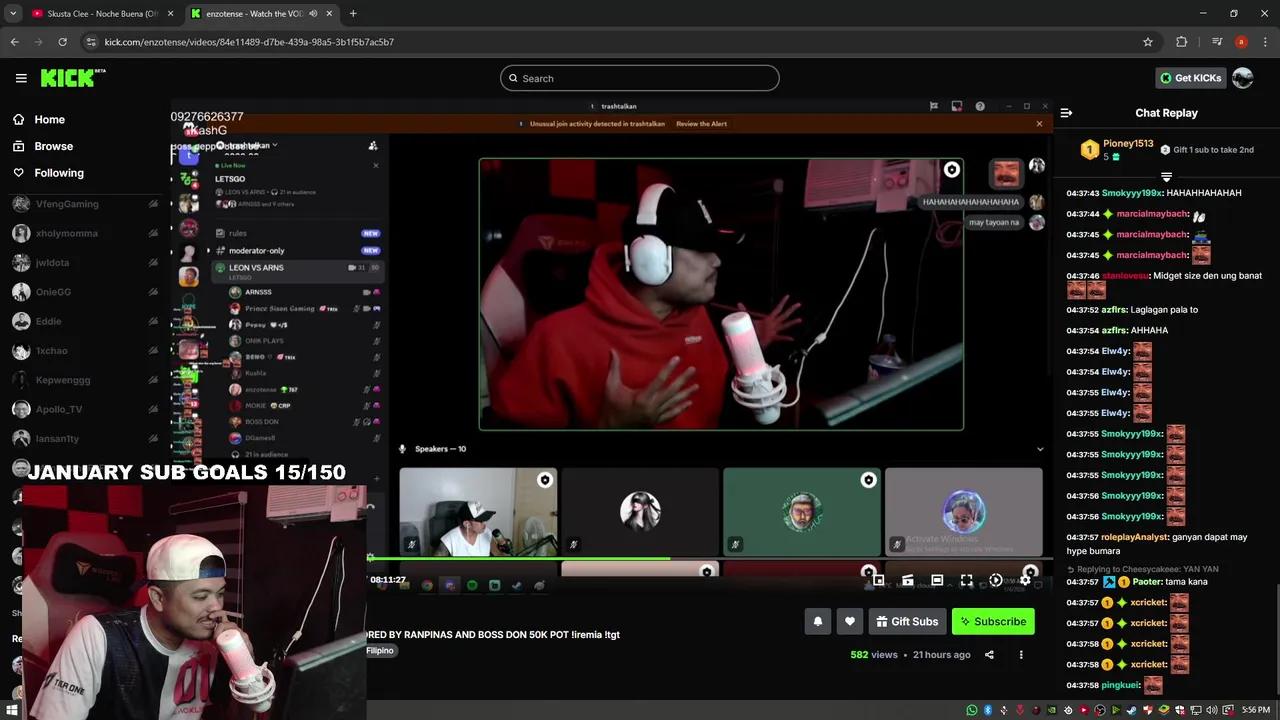
Task: Switch video player to theater mode
Action: tap(937, 580)
